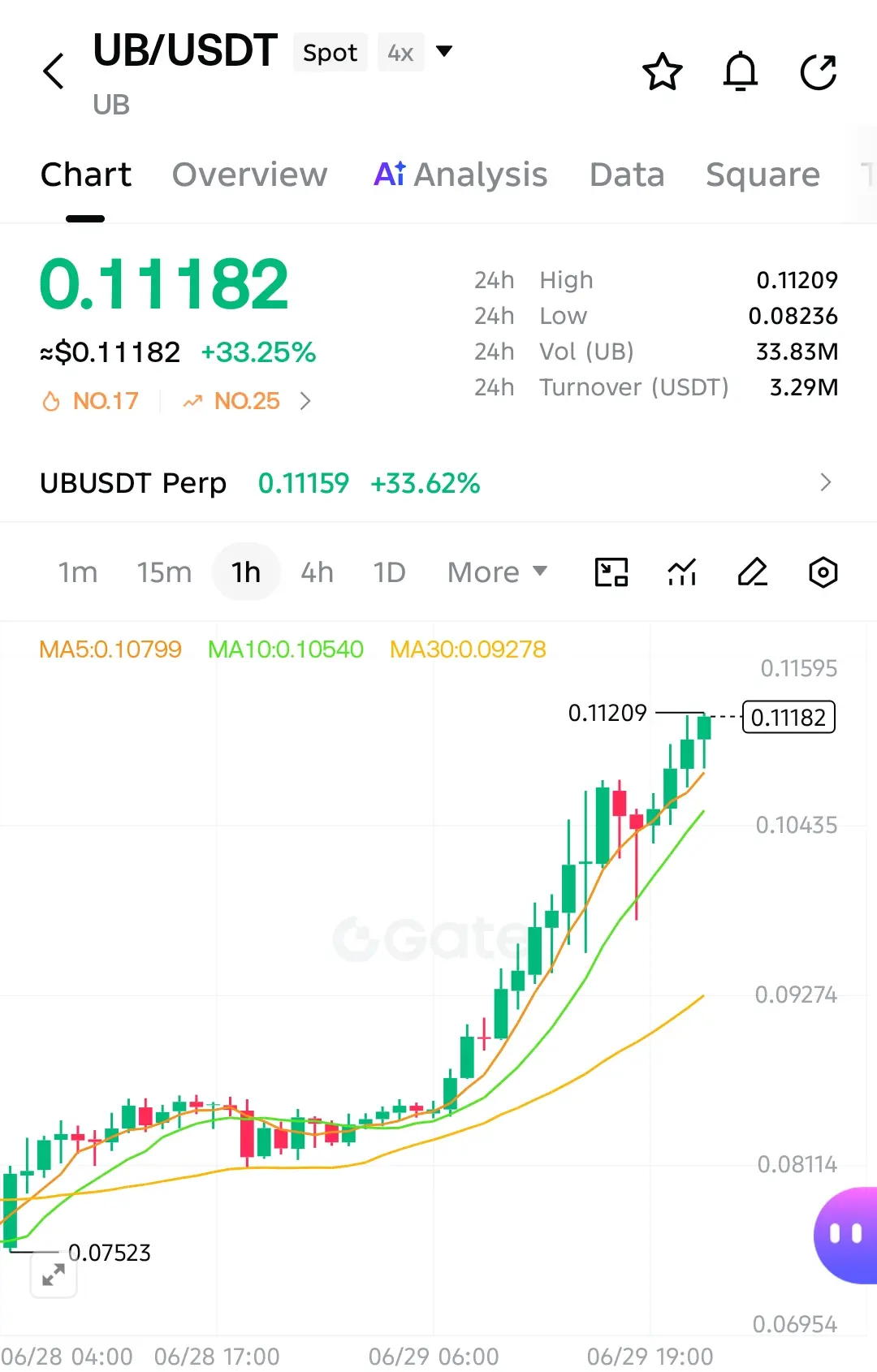Tap the chart high label 0.11209

tap(607, 713)
